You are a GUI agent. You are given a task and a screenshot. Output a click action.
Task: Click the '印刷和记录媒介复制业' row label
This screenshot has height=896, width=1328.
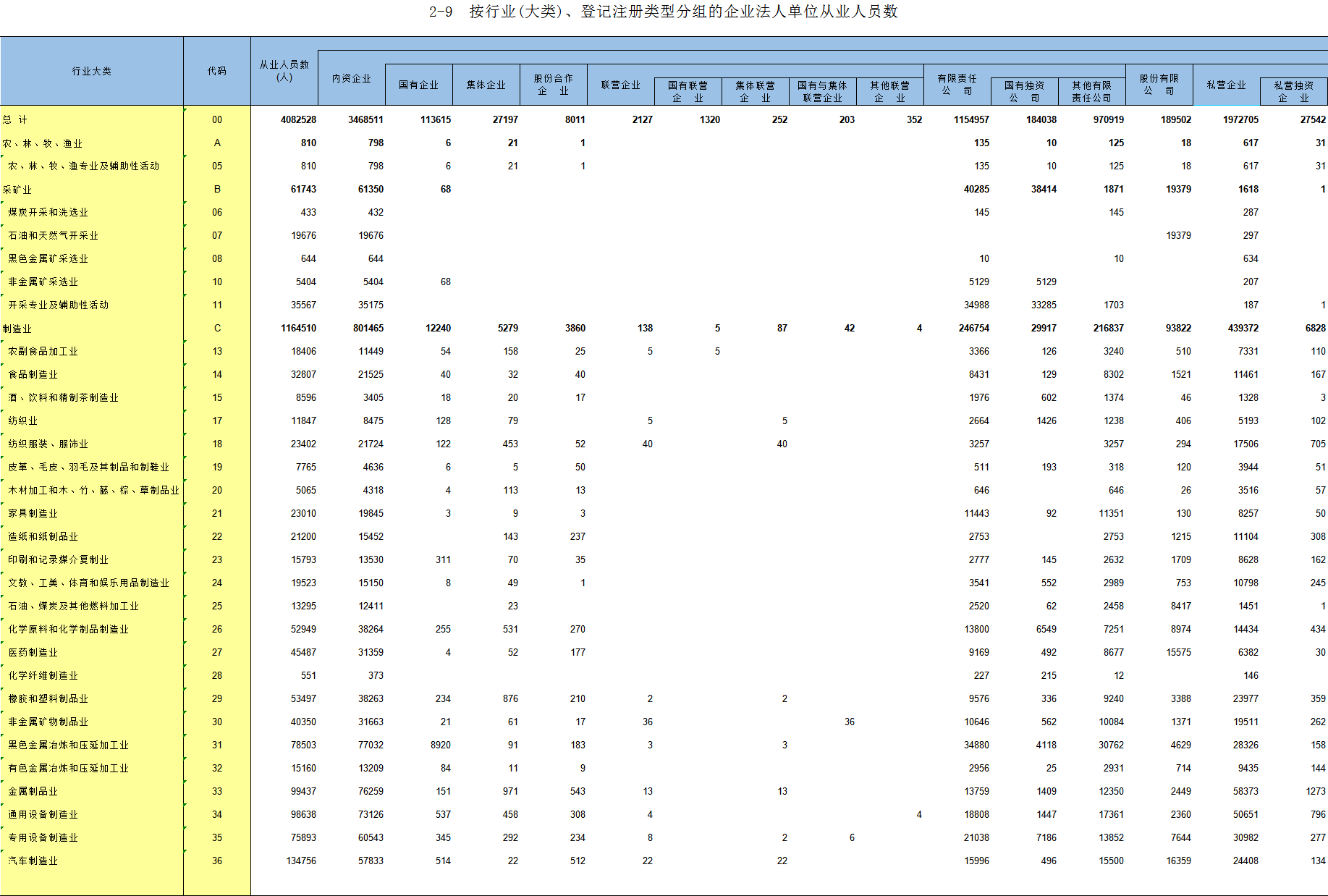tap(58, 559)
